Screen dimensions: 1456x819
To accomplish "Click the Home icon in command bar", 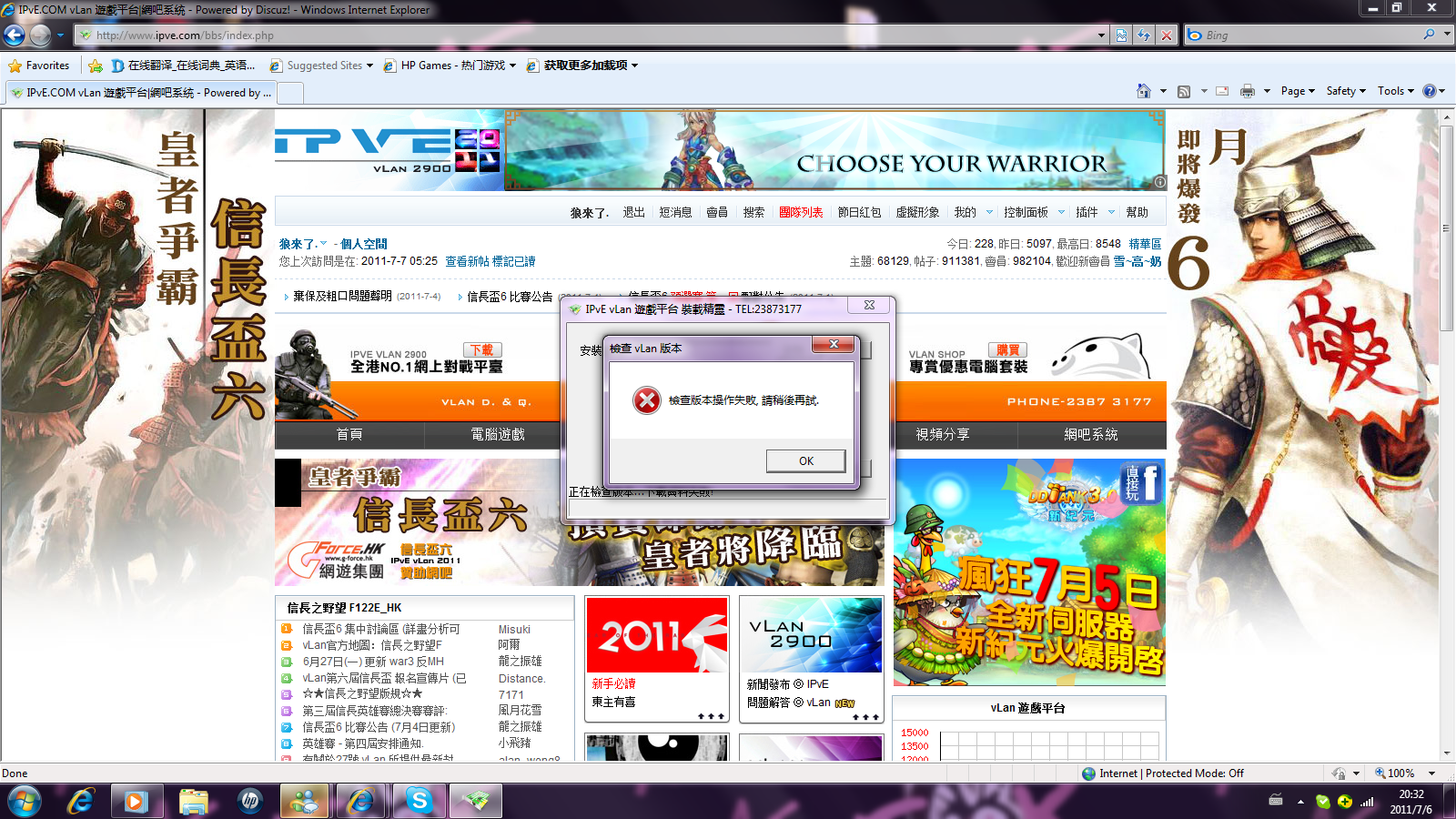I will [x=1144, y=91].
